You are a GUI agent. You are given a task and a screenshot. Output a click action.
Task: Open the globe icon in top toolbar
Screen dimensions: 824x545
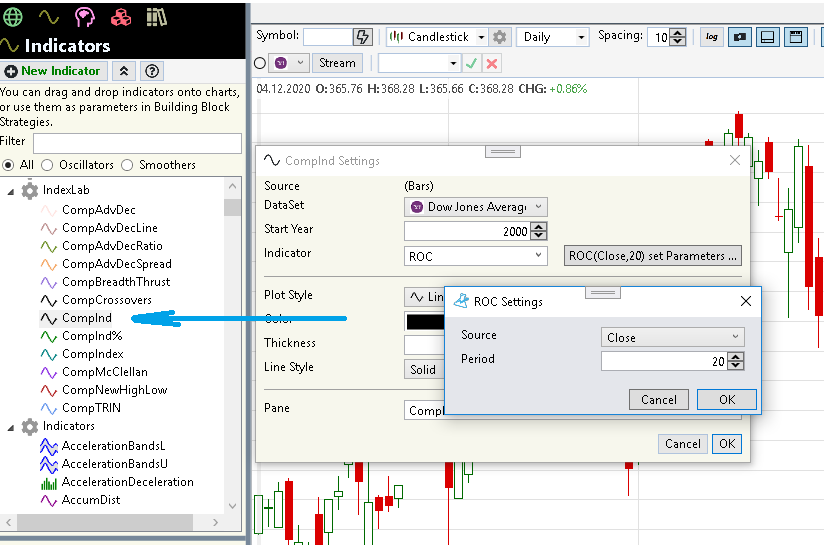pyautogui.click(x=13, y=17)
